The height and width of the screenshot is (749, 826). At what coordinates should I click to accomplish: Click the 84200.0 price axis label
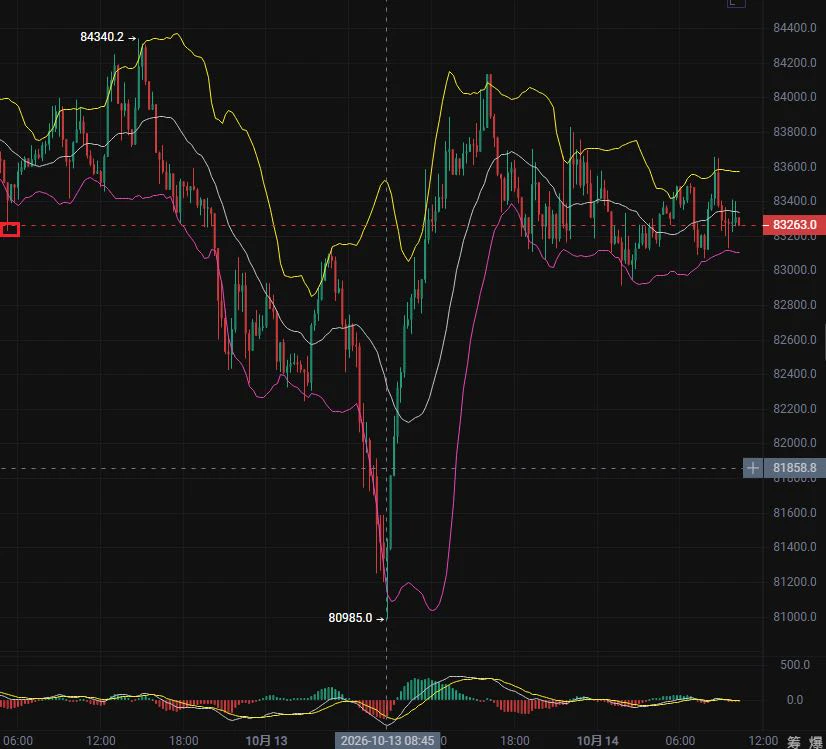click(x=794, y=63)
